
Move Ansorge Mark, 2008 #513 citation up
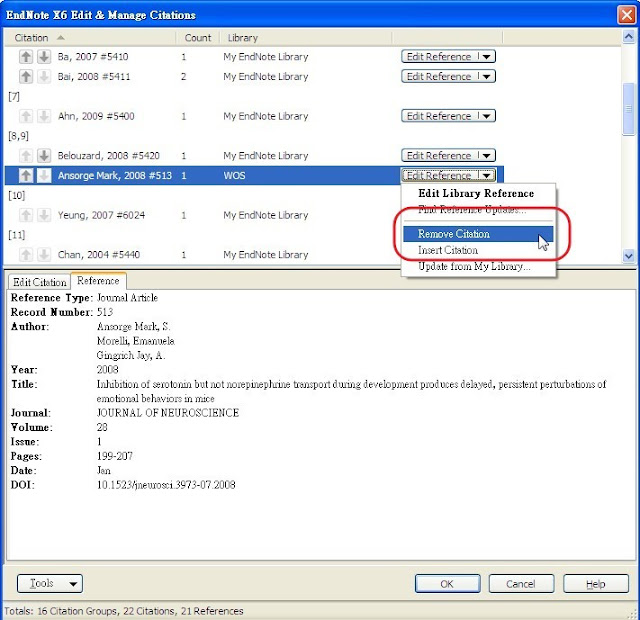pyautogui.click(x=26, y=176)
